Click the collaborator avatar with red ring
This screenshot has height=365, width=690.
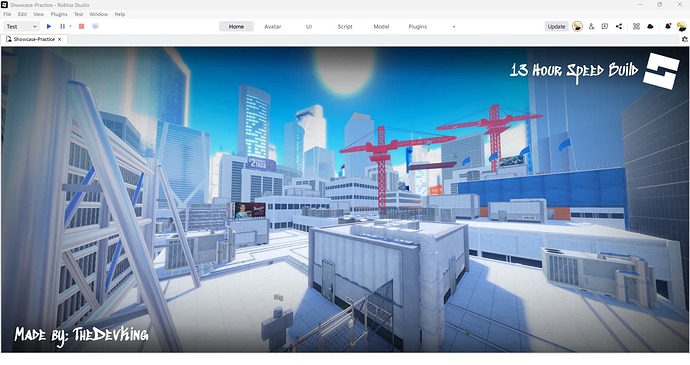click(x=577, y=26)
